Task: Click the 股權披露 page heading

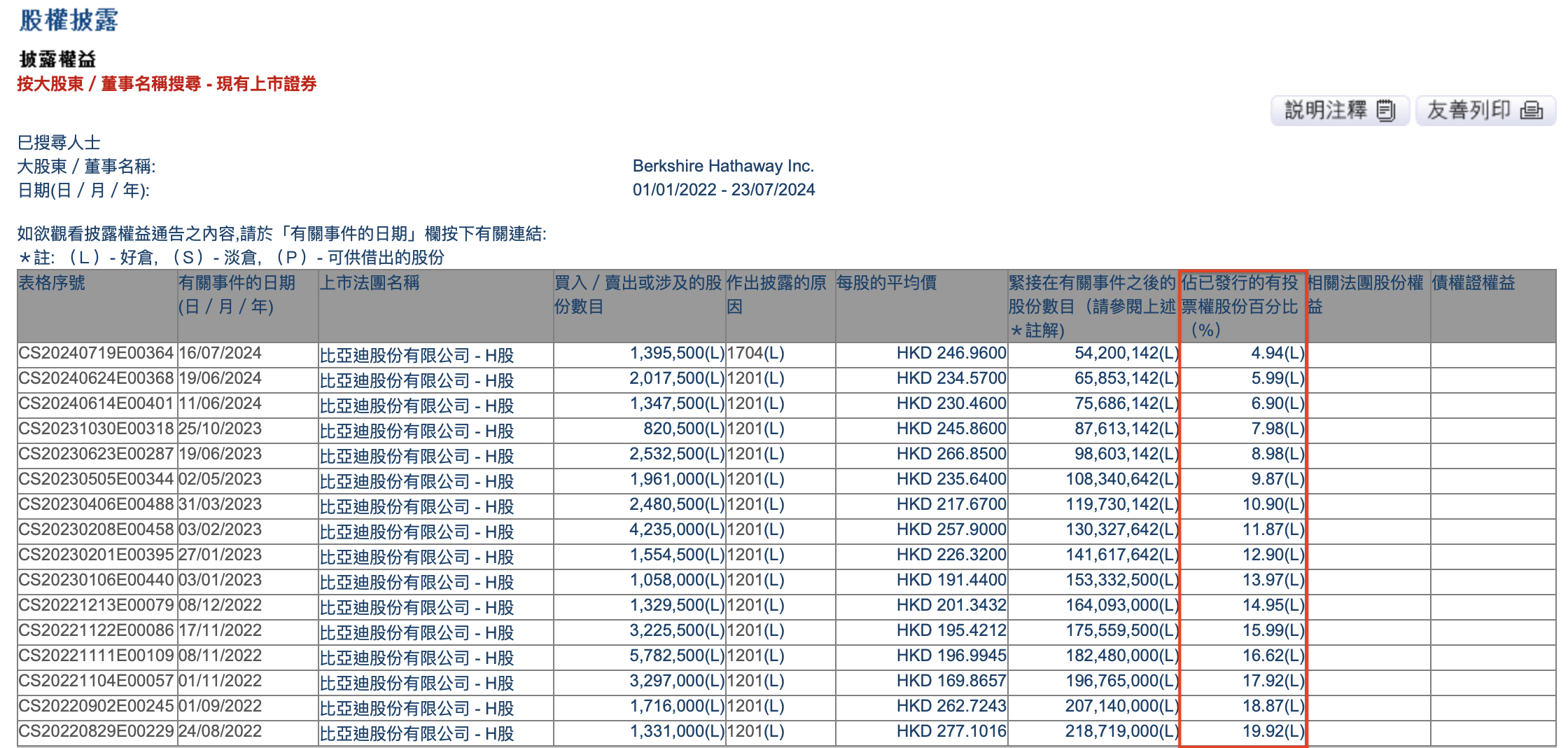Action: 69,20
